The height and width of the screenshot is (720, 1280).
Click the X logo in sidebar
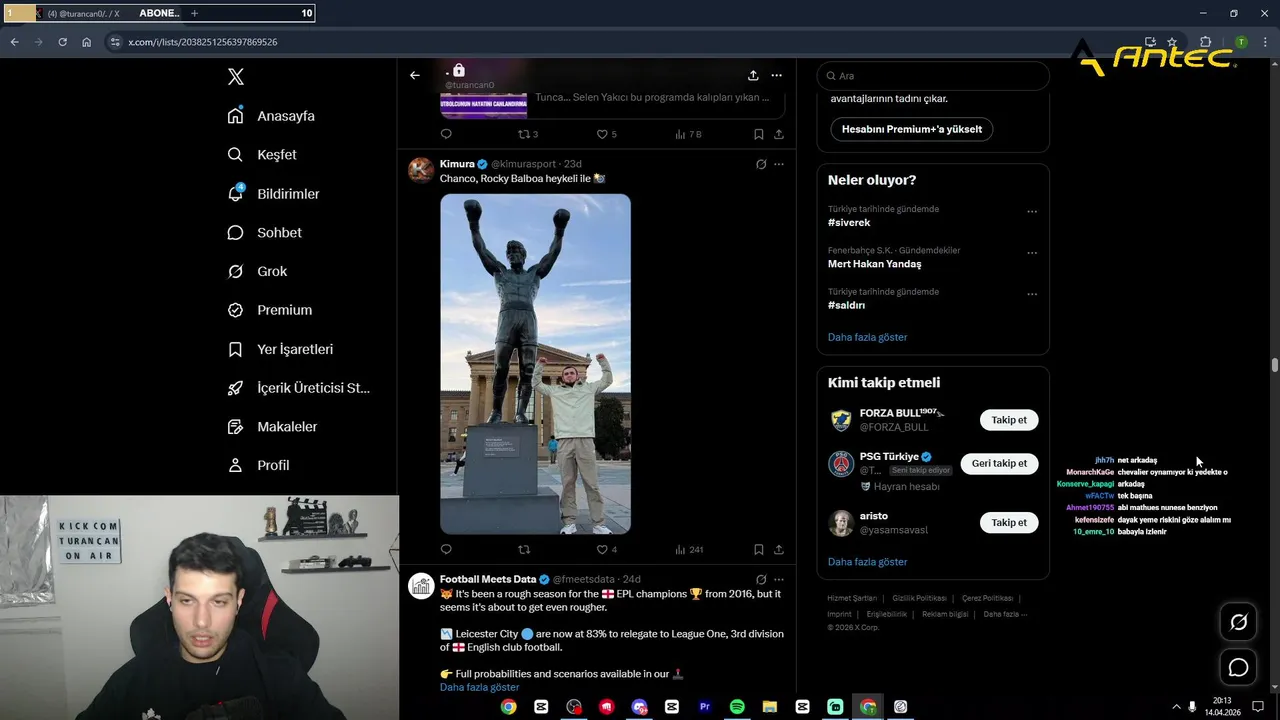click(x=236, y=77)
